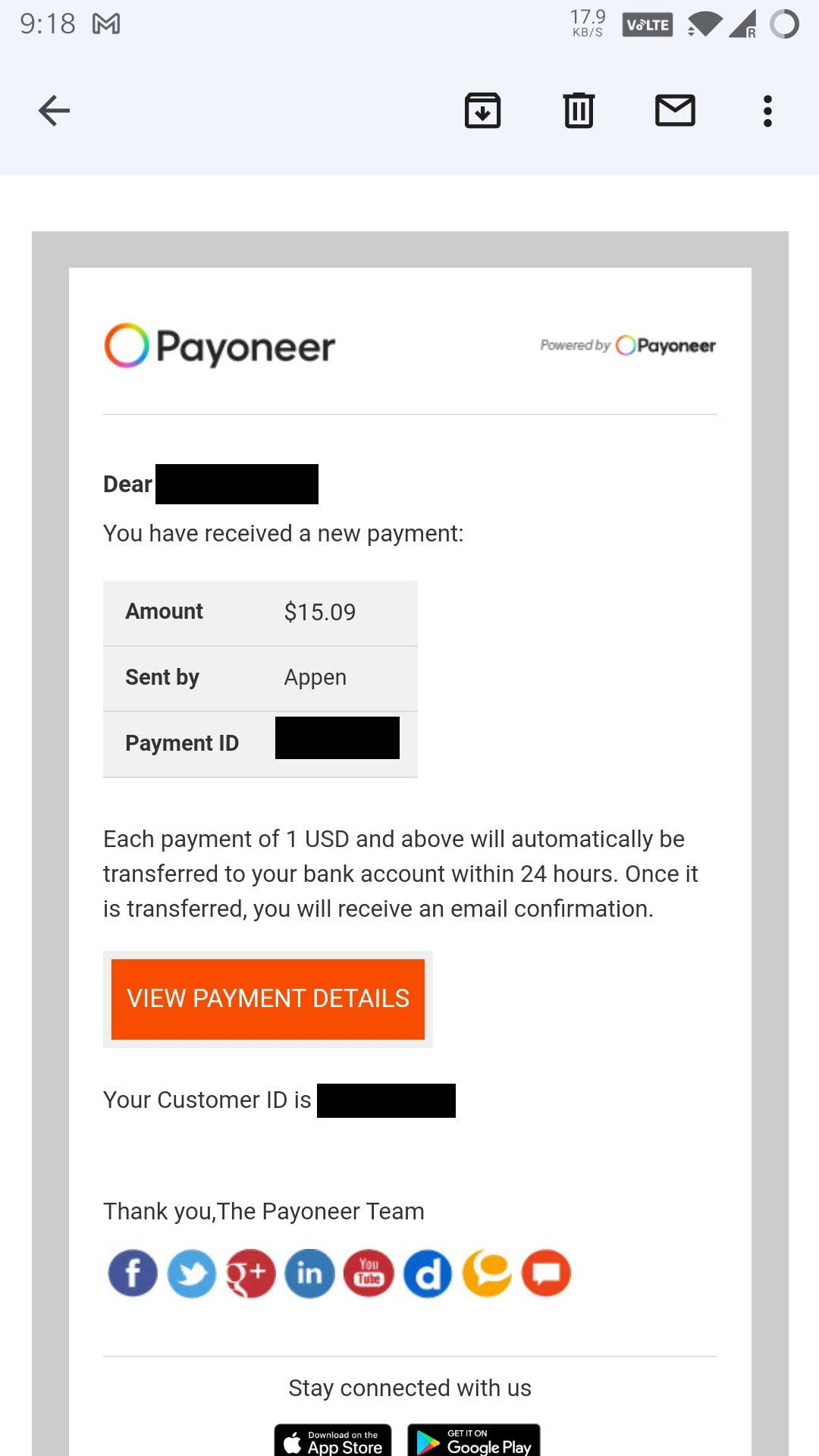The height and width of the screenshot is (1456, 819).
Task: Tap the $15.09 amount value
Action: (x=320, y=612)
